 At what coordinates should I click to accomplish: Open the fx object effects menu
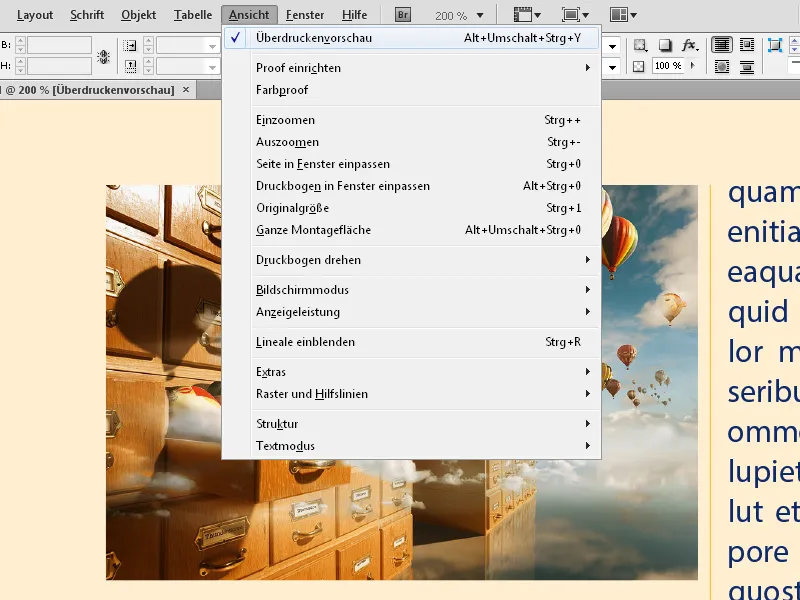(689, 45)
